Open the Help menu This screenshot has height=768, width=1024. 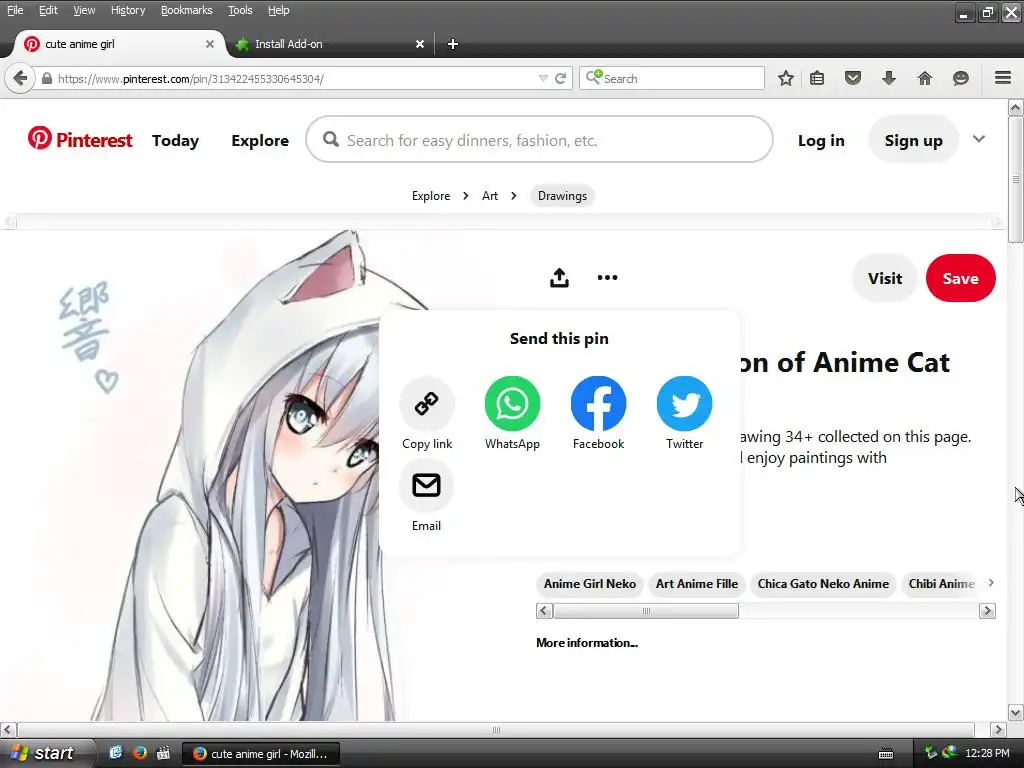pos(278,10)
